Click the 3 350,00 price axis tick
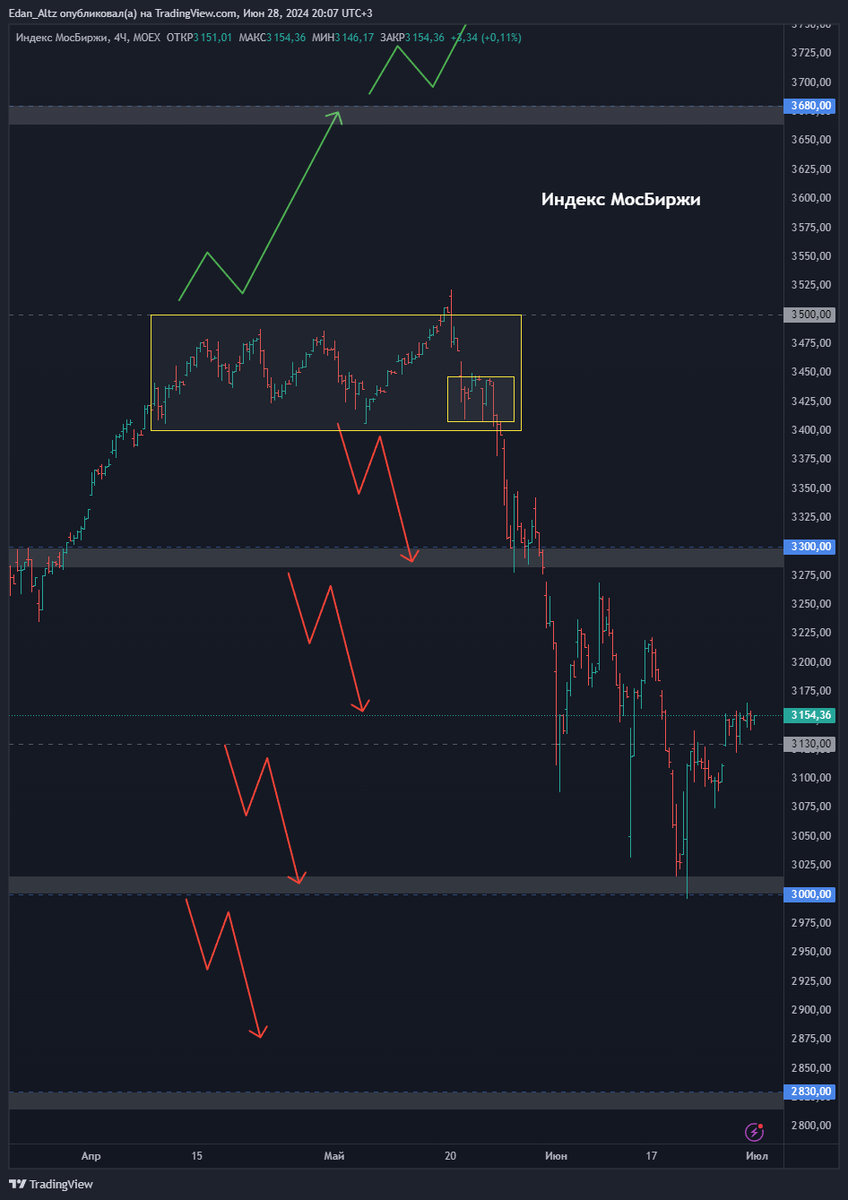This screenshot has width=848, height=1200. pyautogui.click(x=811, y=488)
